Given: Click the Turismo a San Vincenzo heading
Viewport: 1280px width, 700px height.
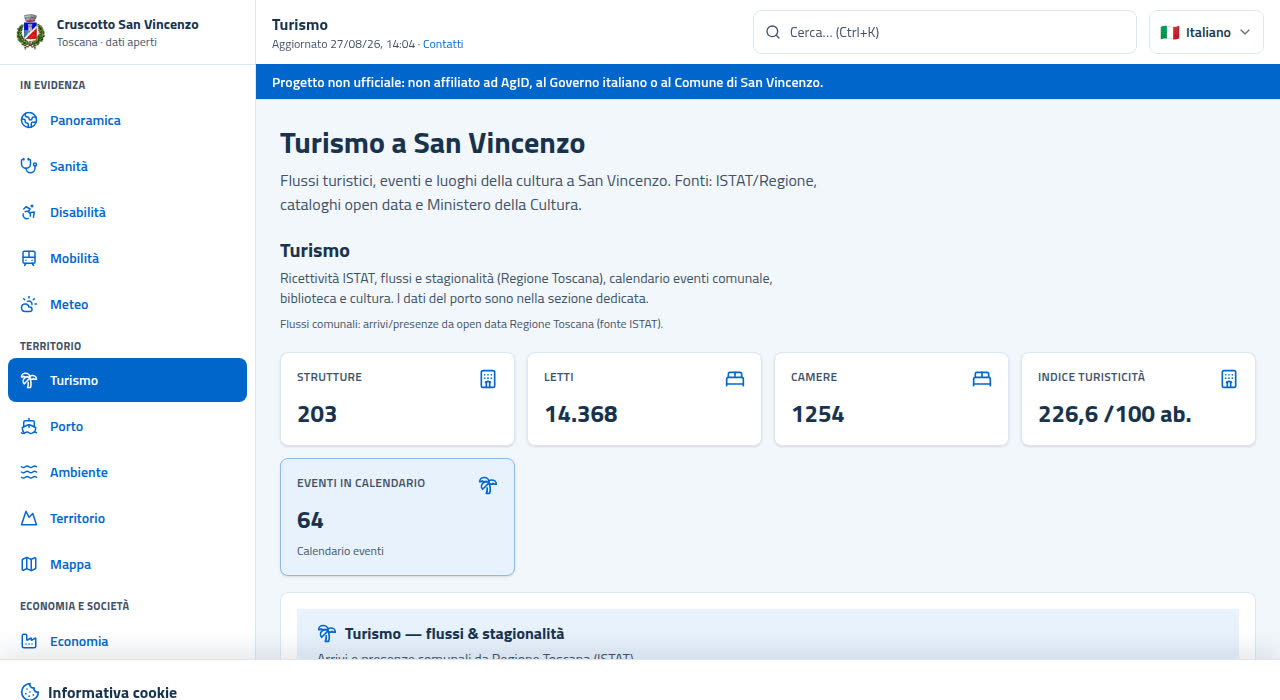Looking at the screenshot, I should pyautogui.click(x=432, y=143).
